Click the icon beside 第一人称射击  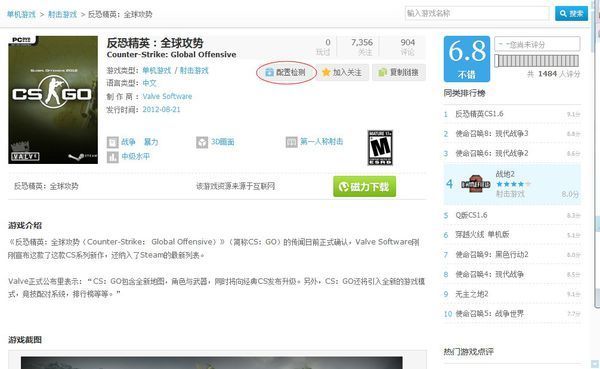point(292,142)
